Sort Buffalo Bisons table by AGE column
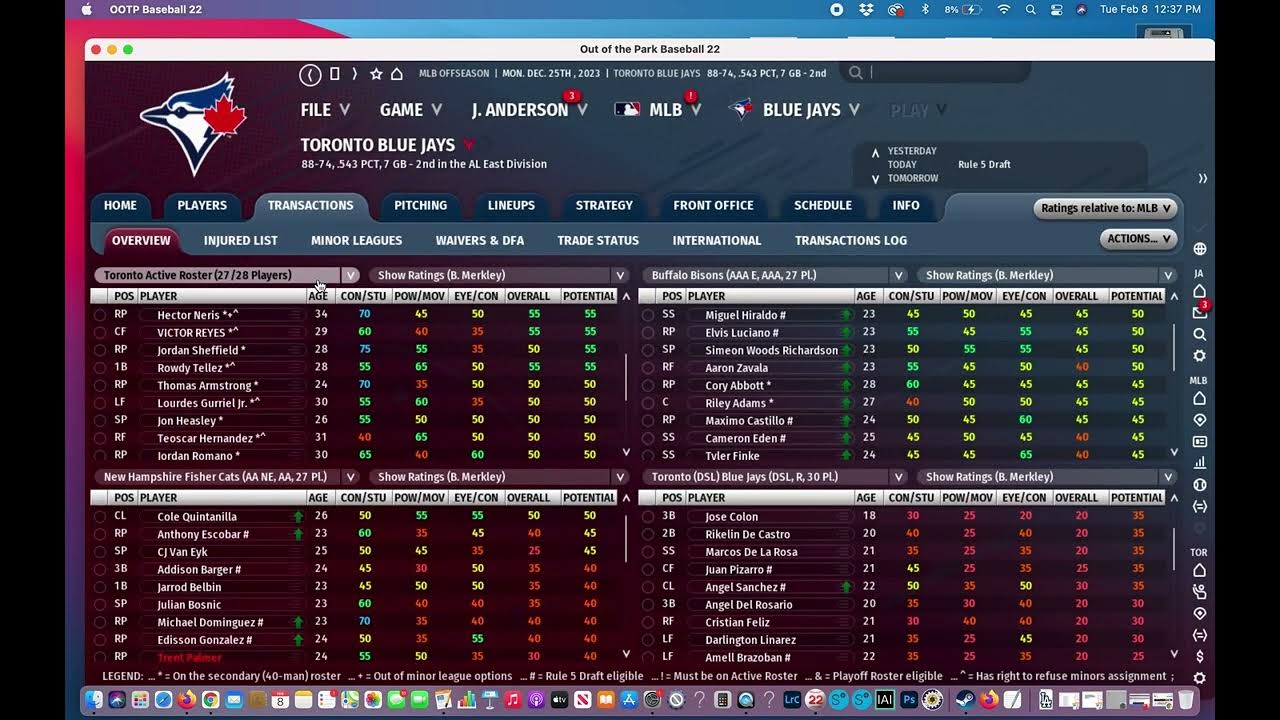Image resolution: width=1280 pixels, height=720 pixels. click(866, 296)
